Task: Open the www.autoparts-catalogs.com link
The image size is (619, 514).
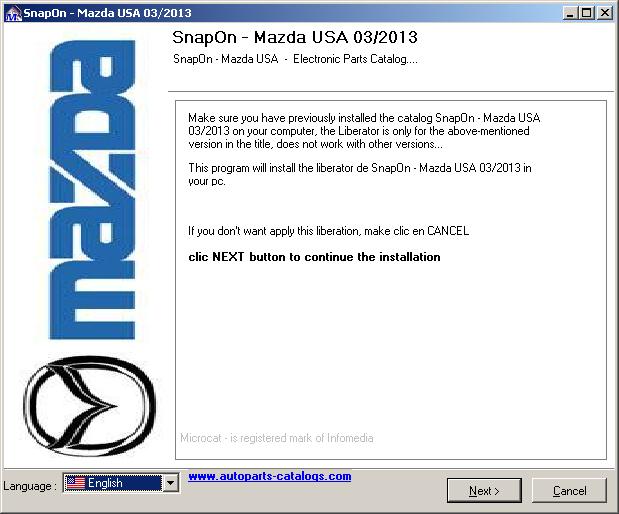Action: click(270, 476)
